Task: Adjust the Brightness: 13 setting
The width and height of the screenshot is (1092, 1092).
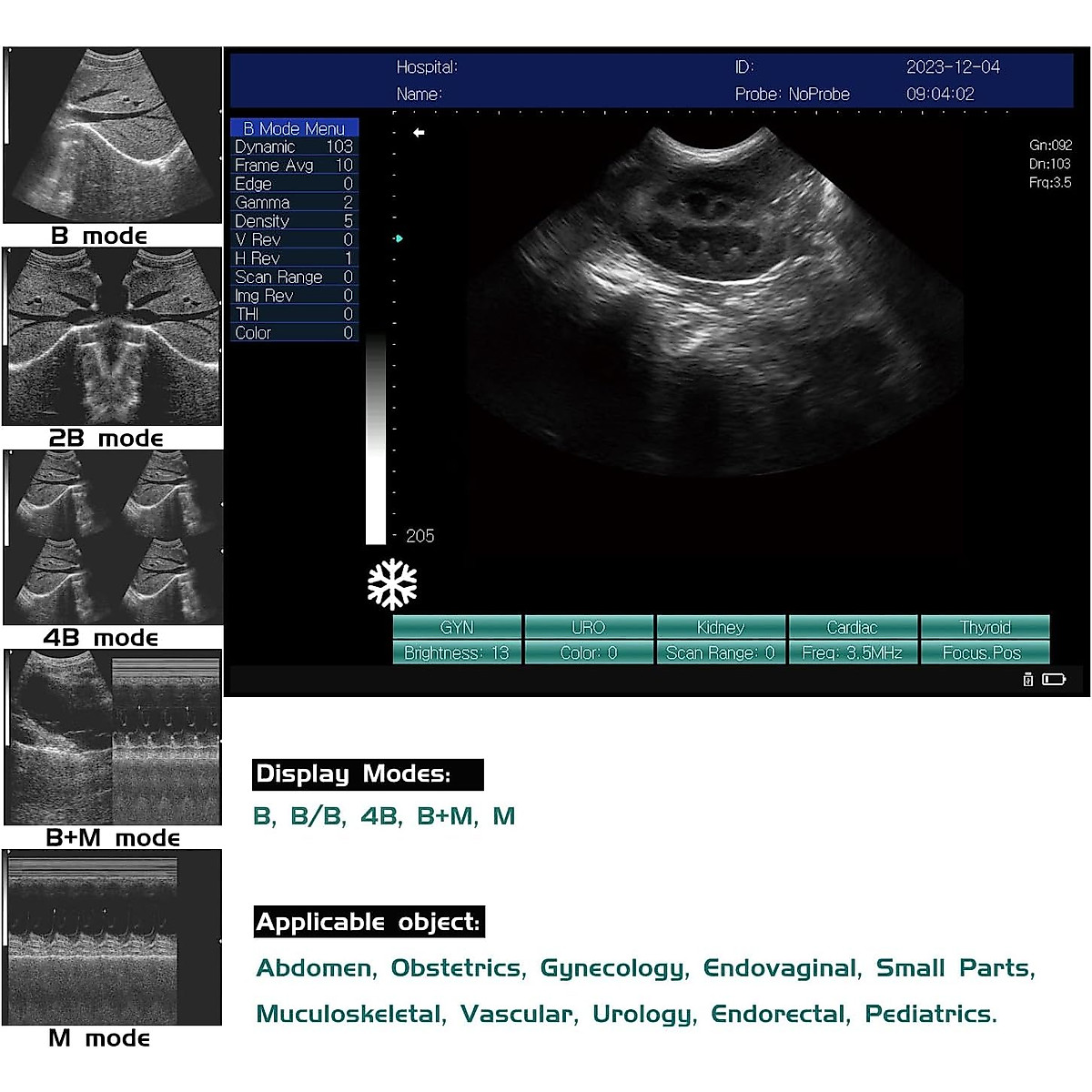Action: coord(457,652)
